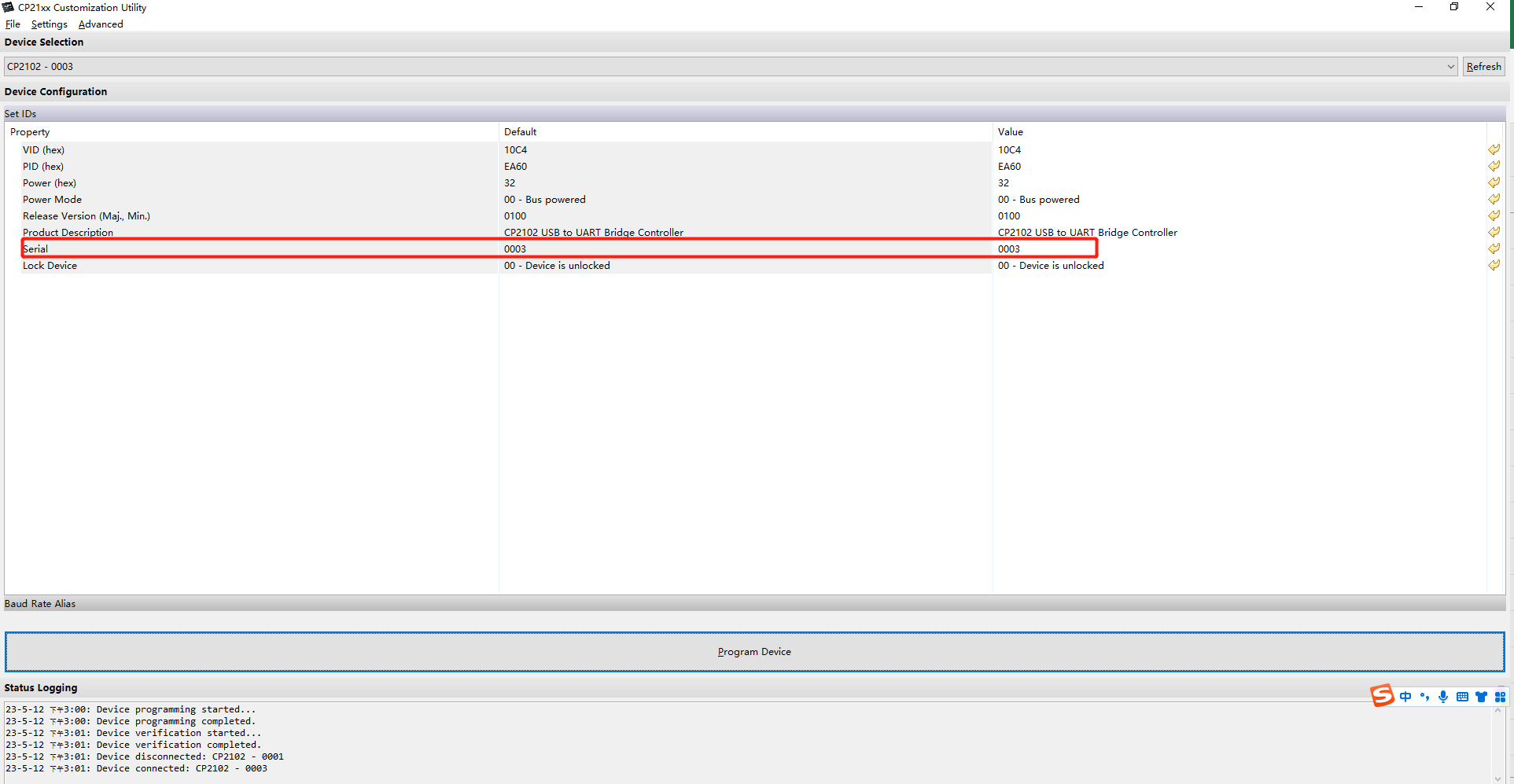This screenshot has height=784, width=1514.
Task: Select the PID (hex) property row
Action: tap(43, 166)
